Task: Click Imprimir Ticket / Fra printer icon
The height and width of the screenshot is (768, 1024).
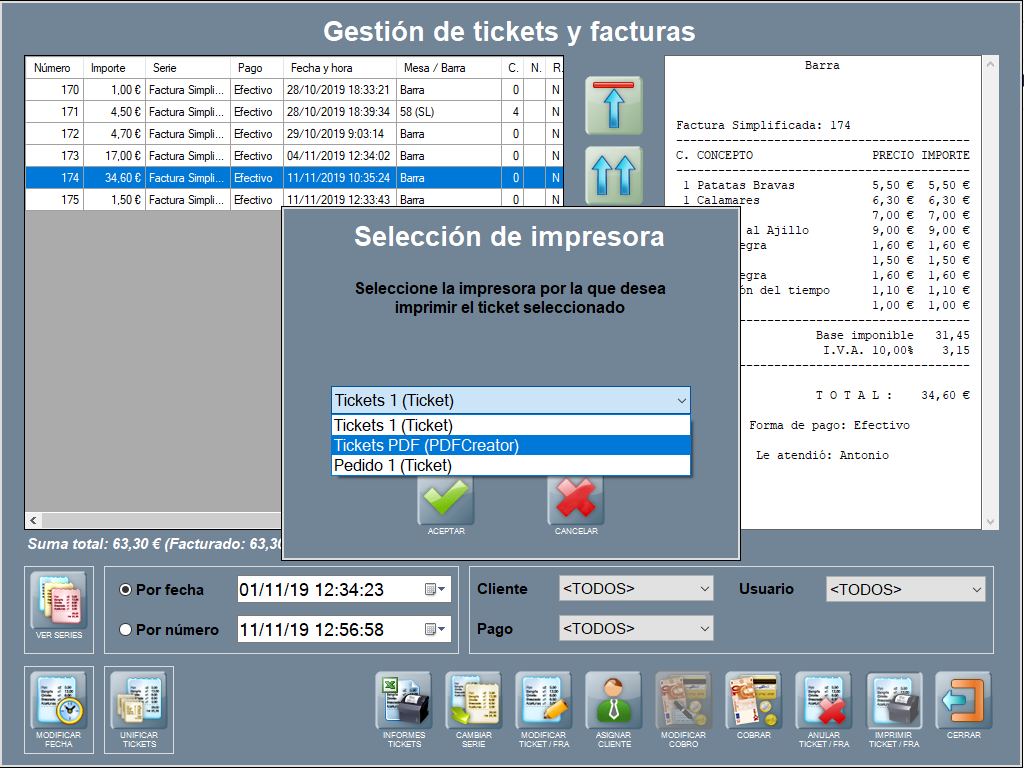Action: coord(894,701)
